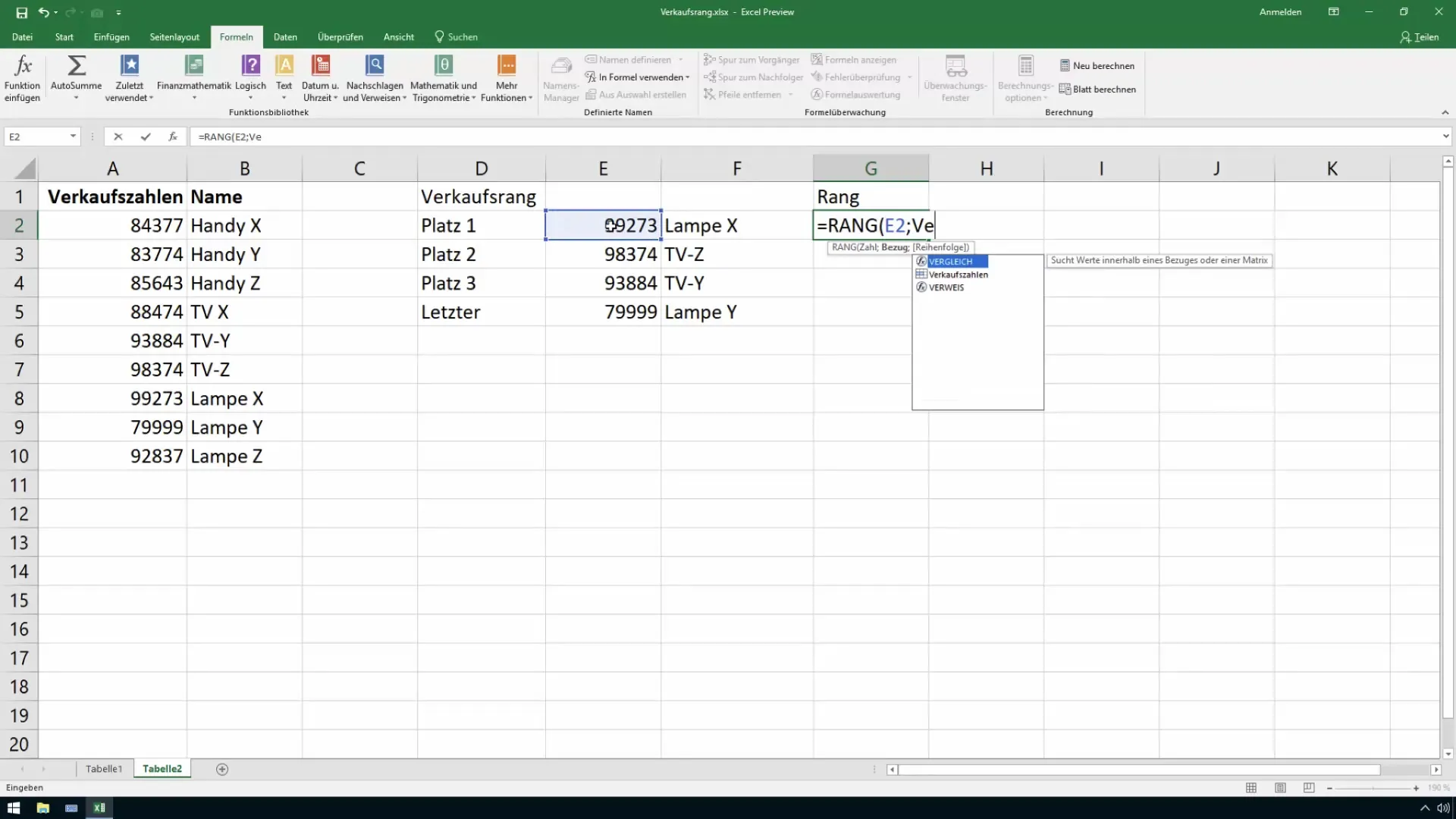Expand the Name Box dropdown

[x=73, y=136]
